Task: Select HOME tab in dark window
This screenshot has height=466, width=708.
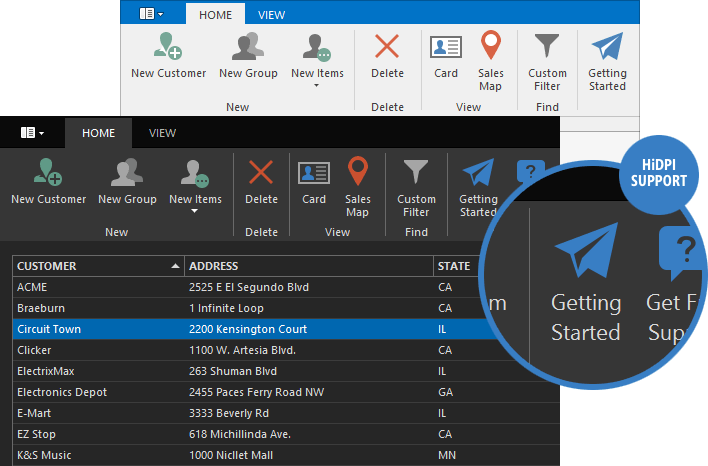Action: (98, 133)
